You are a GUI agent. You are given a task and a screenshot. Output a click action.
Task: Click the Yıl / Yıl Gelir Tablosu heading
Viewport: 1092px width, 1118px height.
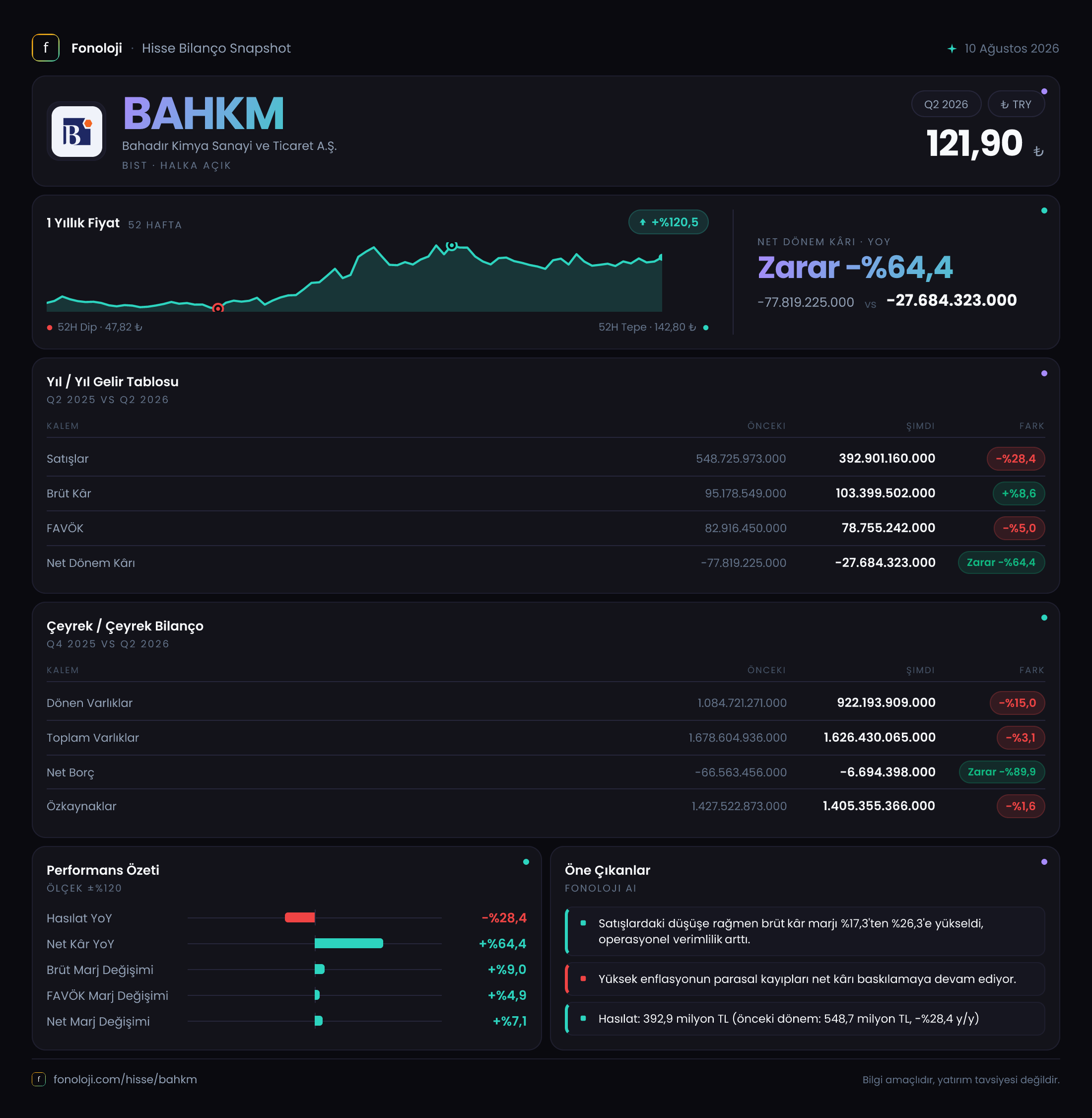(x=112, y=381)
